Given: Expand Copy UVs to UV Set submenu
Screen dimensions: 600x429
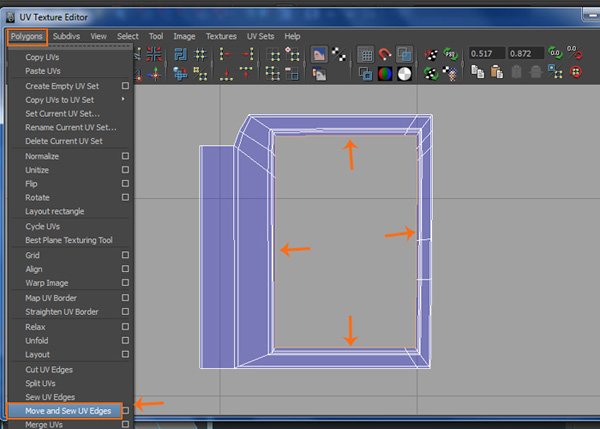Looking at the screenshot, I should tap(70, 100).
